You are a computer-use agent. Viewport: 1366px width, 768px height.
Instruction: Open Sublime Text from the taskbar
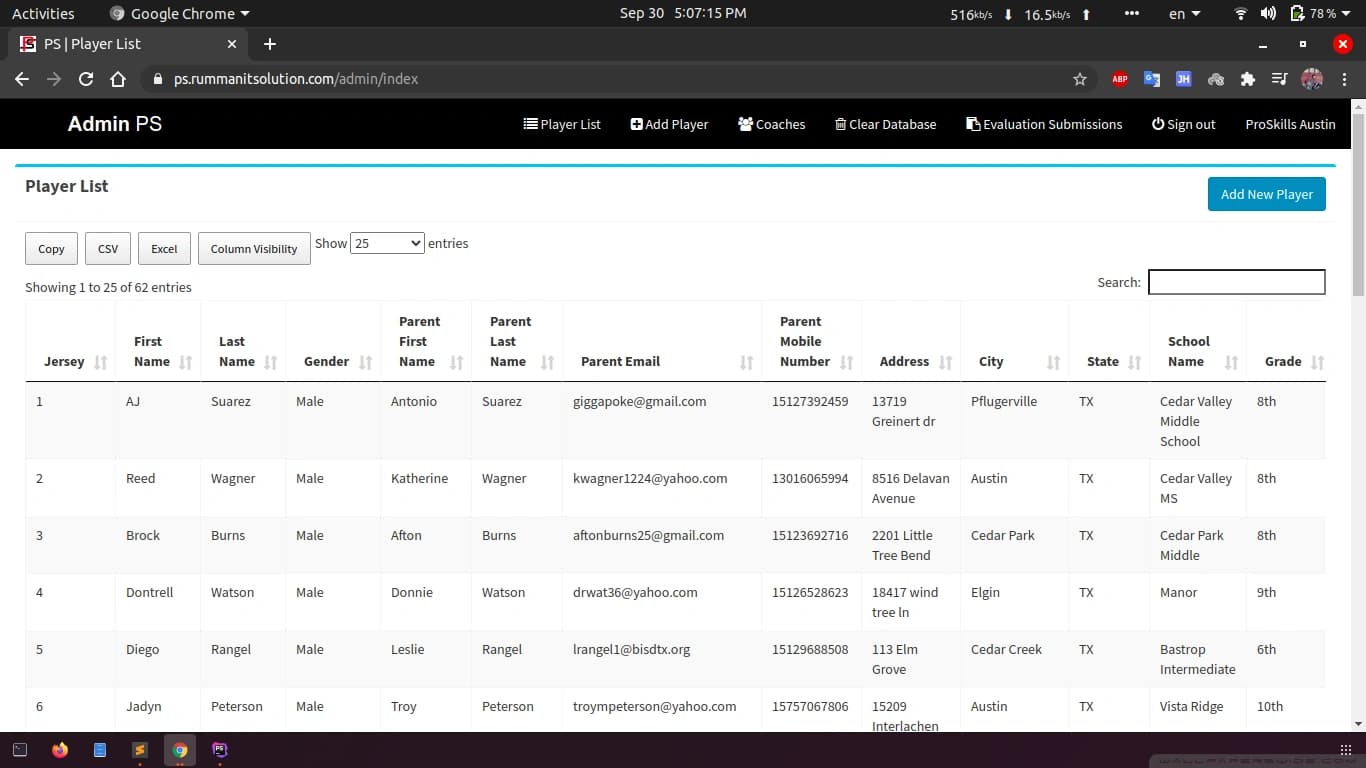tap(140, 749)
